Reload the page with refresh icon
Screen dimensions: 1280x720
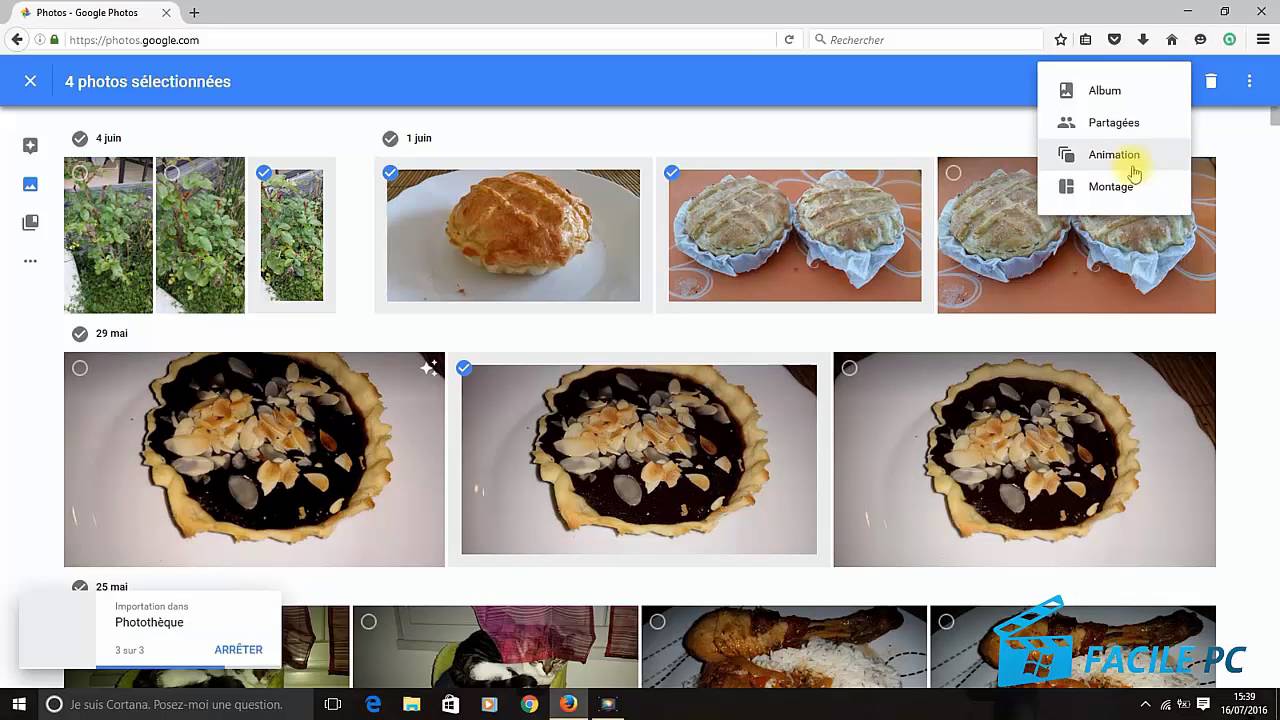[x=789, y=40]
